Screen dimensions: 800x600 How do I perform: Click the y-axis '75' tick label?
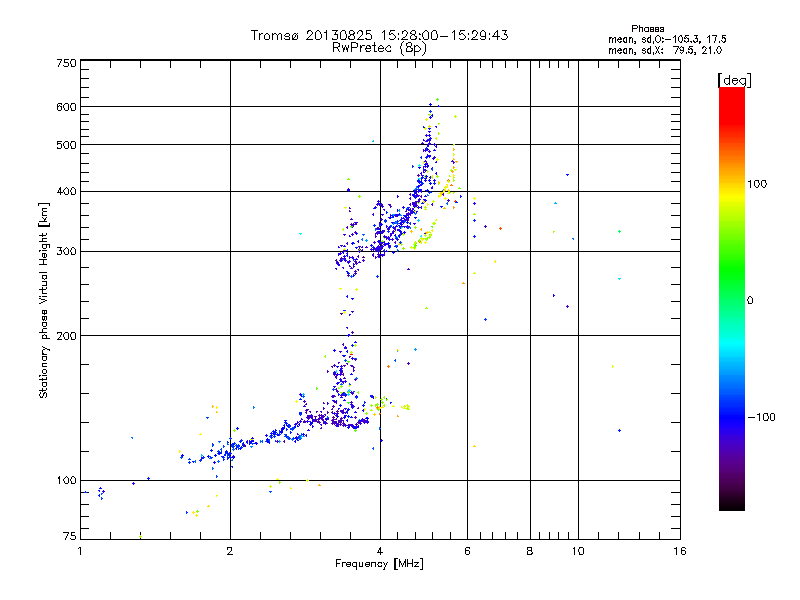tap(70, 536)
